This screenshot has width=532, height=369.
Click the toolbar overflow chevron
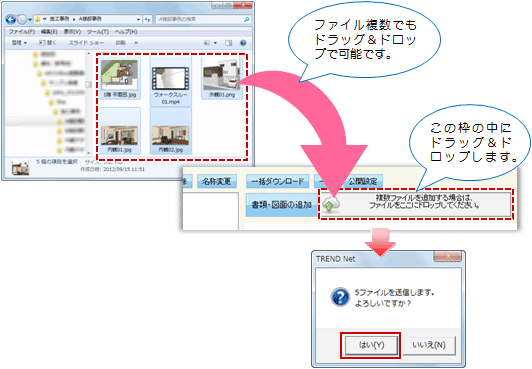tap(136, 43)
